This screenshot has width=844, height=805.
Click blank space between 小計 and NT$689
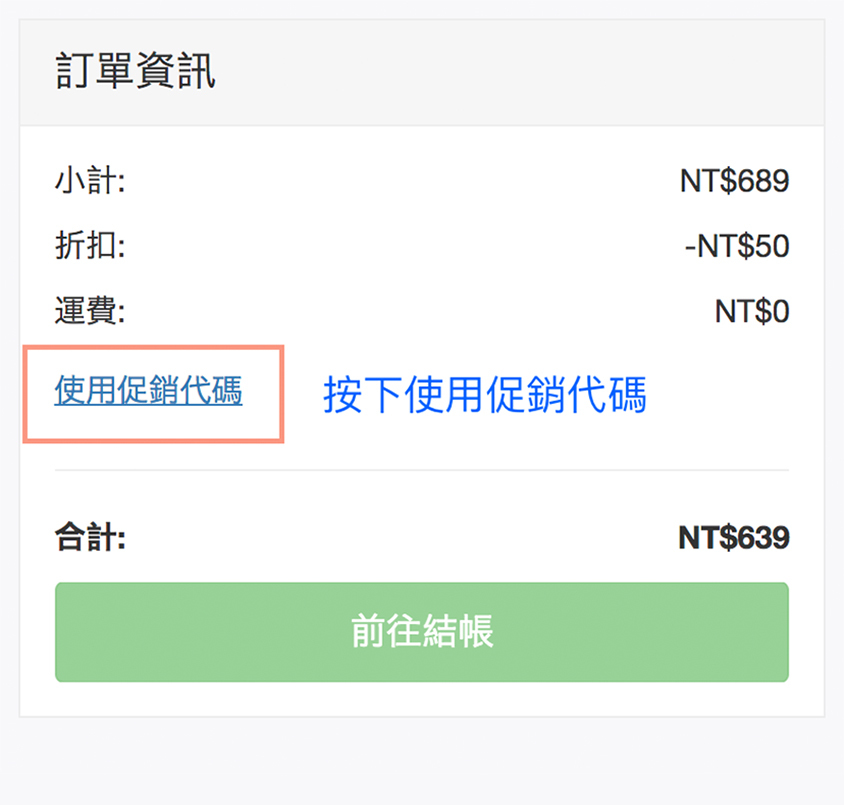point(400,182)
